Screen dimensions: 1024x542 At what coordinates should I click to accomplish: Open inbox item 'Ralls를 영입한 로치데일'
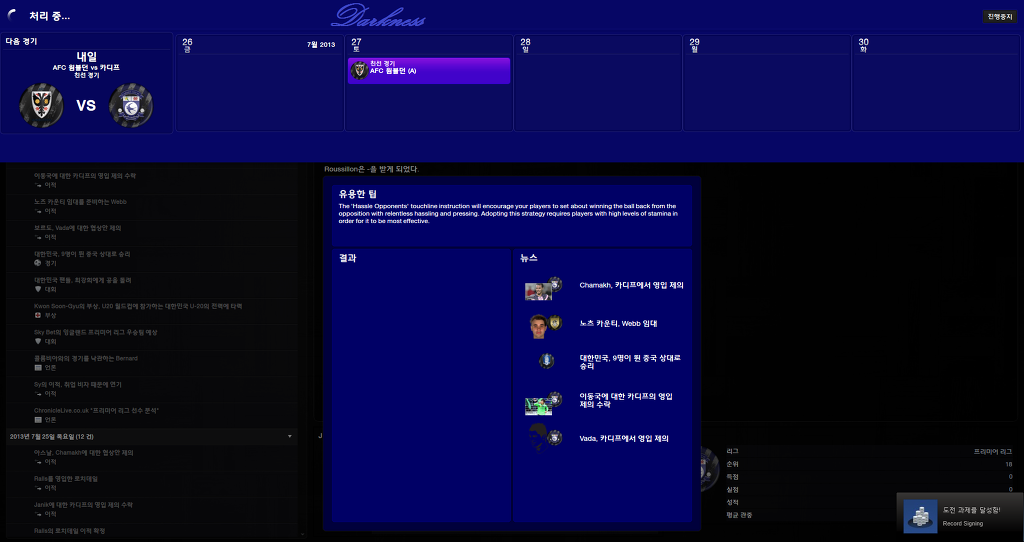[152, 483]
